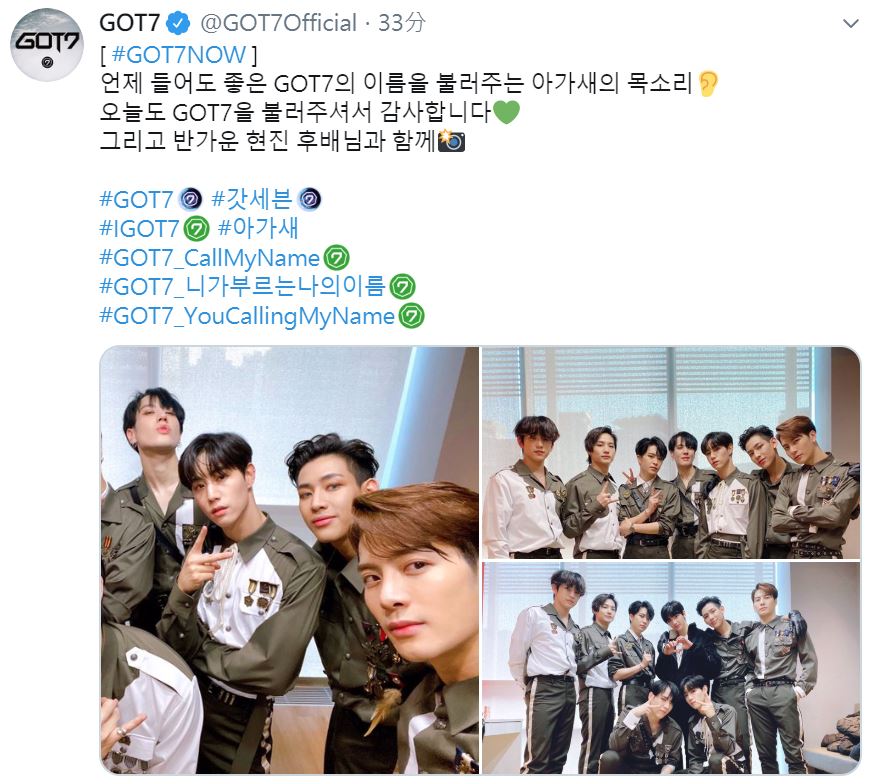Click the green heart emoji

[x=507, y=112]
